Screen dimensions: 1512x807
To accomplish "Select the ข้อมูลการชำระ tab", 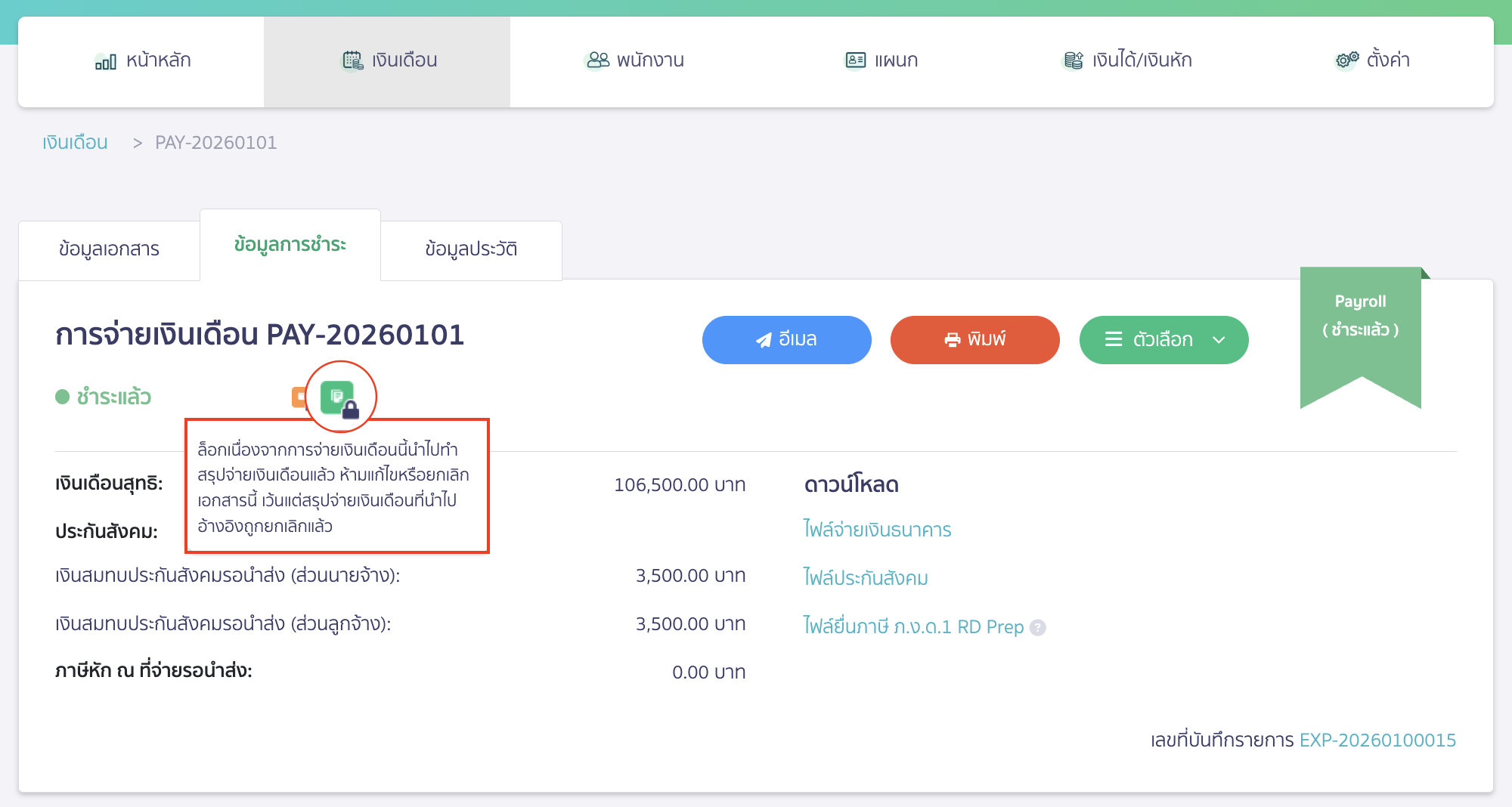I will click(x=290, y=246).
